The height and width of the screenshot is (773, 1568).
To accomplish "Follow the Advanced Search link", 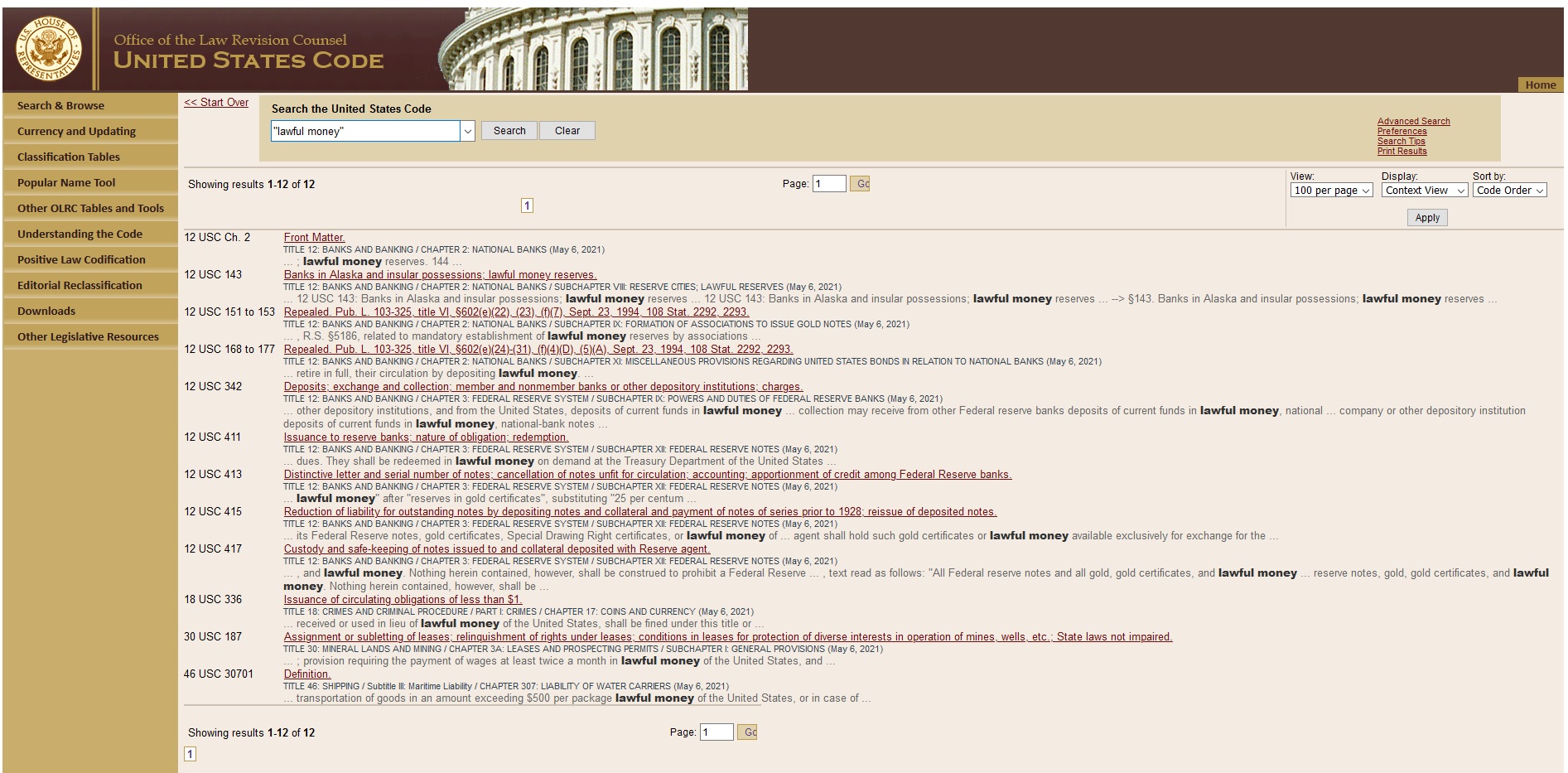I will [x=1413, y=122].
